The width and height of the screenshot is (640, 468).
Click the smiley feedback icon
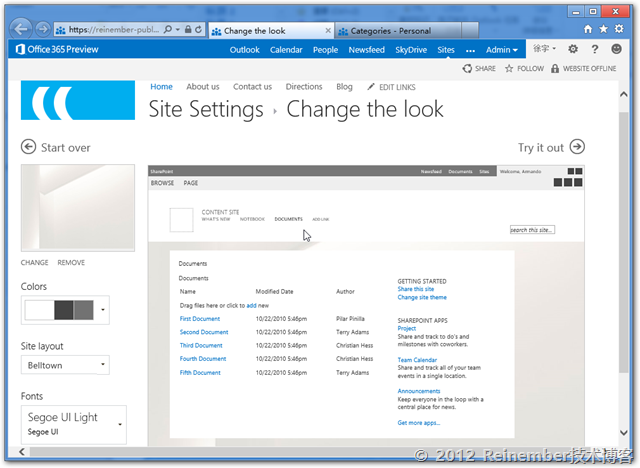[616, 49]
